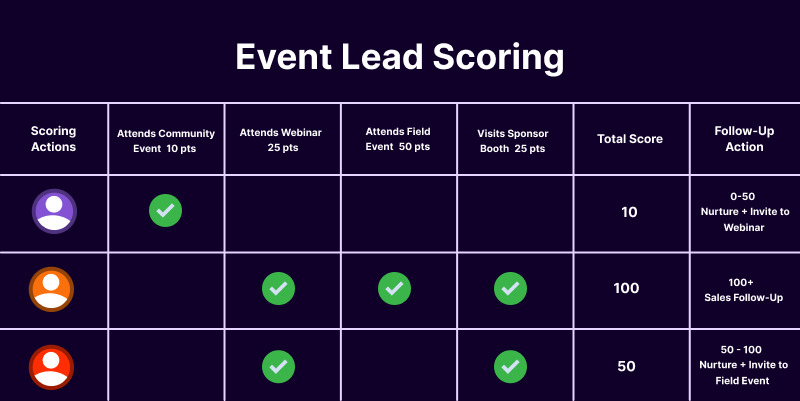This screenshot has height=401, width=800.
Task: Select the Attends Community Event 10 pts header
Action: [166, 139]
